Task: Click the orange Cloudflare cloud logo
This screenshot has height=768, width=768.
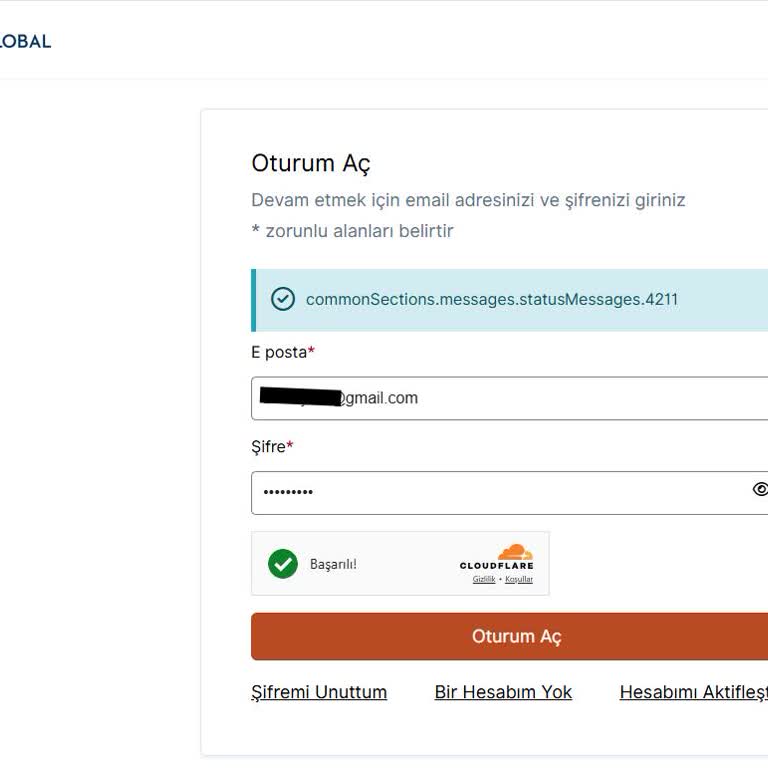Action: pos(515,552)
